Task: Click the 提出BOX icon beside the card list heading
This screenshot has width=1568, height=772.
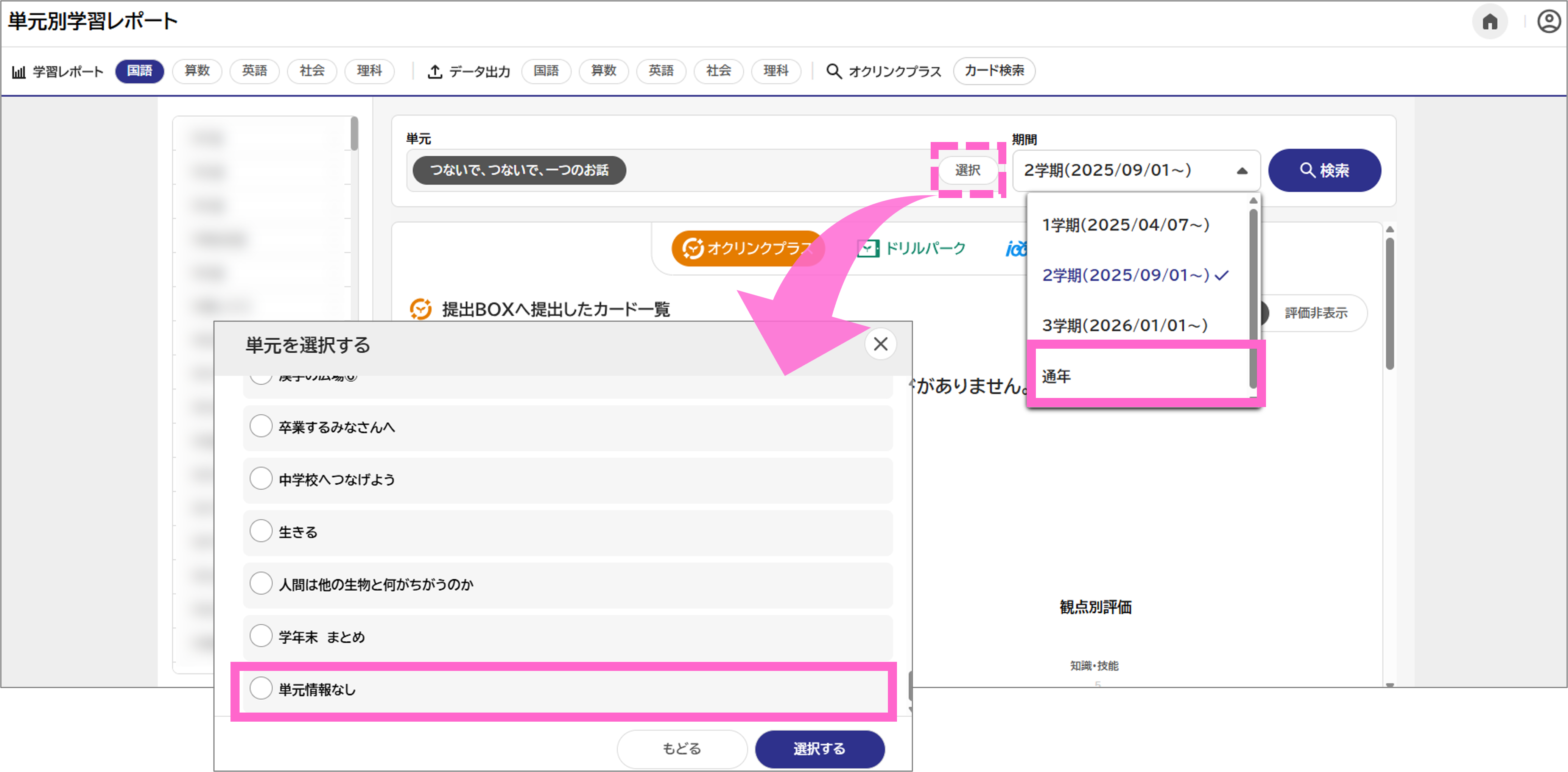Action: tap(420, 309)
